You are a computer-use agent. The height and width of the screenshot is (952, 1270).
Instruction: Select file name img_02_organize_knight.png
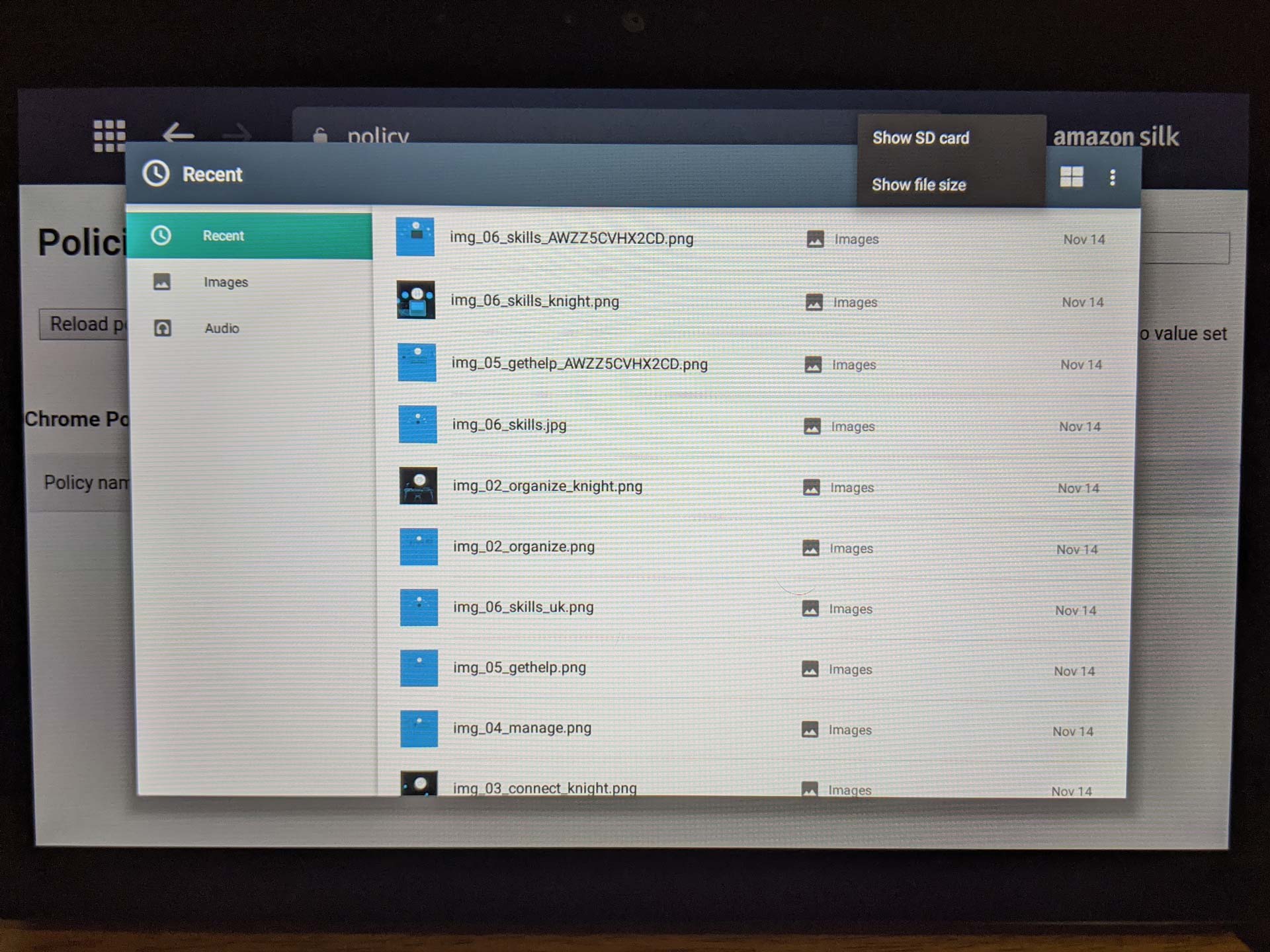pyautogui.click(x=547, y=486)
